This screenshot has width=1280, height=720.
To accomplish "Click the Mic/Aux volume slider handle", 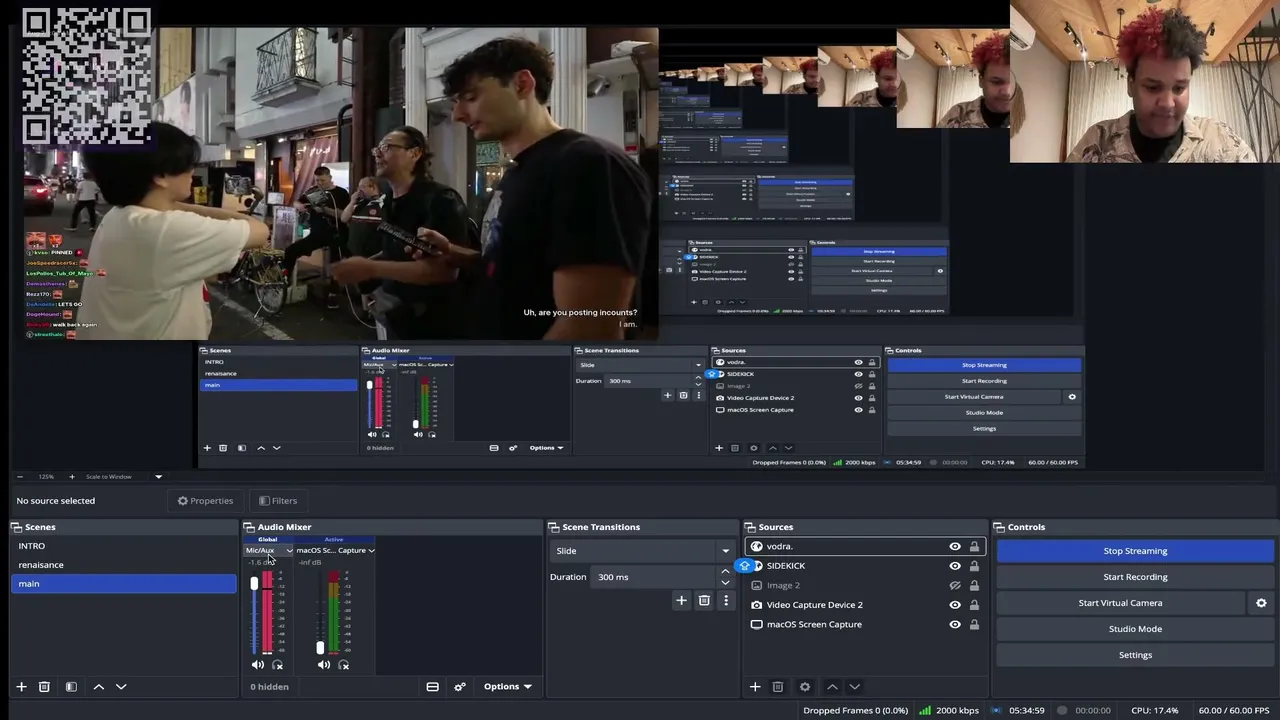I will (254, 584).
